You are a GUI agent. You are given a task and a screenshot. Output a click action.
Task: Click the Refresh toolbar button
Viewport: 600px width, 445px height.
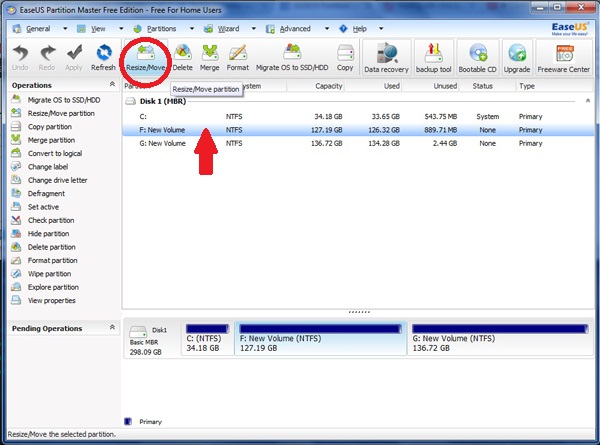tap(103, 56)
